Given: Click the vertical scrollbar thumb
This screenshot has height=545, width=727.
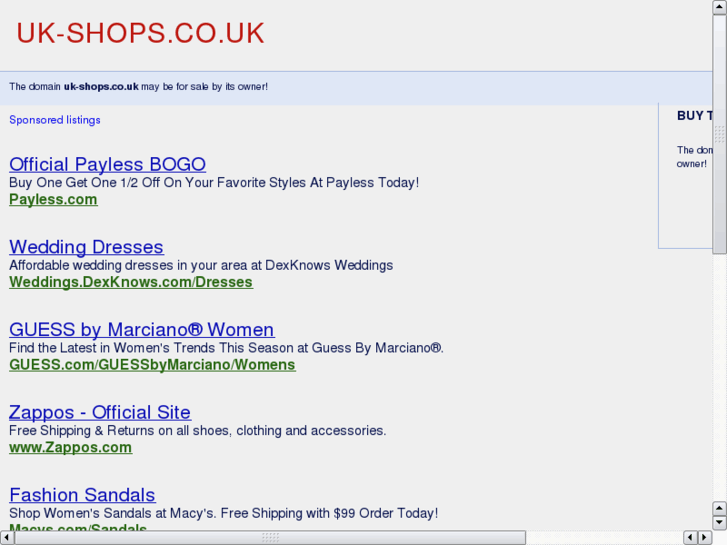Looking at the screenshot, I should 720,134.
